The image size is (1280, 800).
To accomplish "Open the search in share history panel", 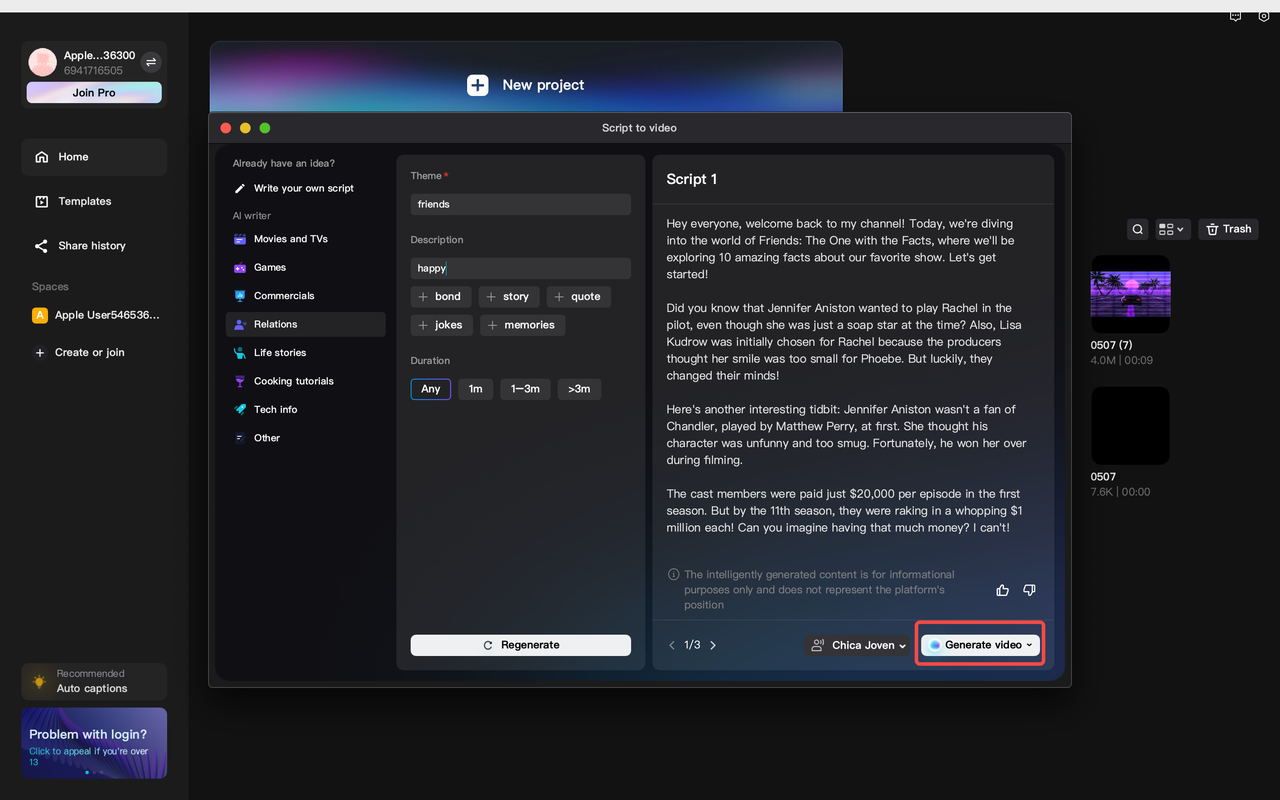I will (1137, 229).
